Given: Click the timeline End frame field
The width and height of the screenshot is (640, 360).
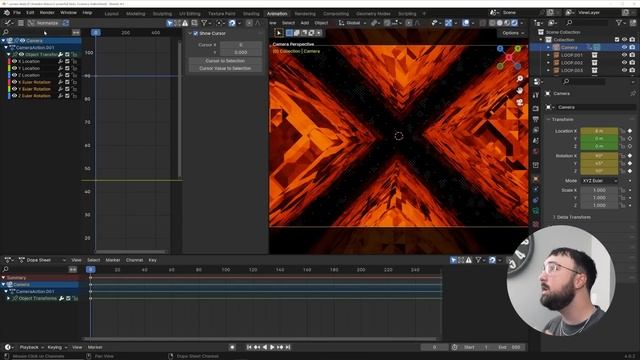Looking at the screenshot, I should pos(509,347).
